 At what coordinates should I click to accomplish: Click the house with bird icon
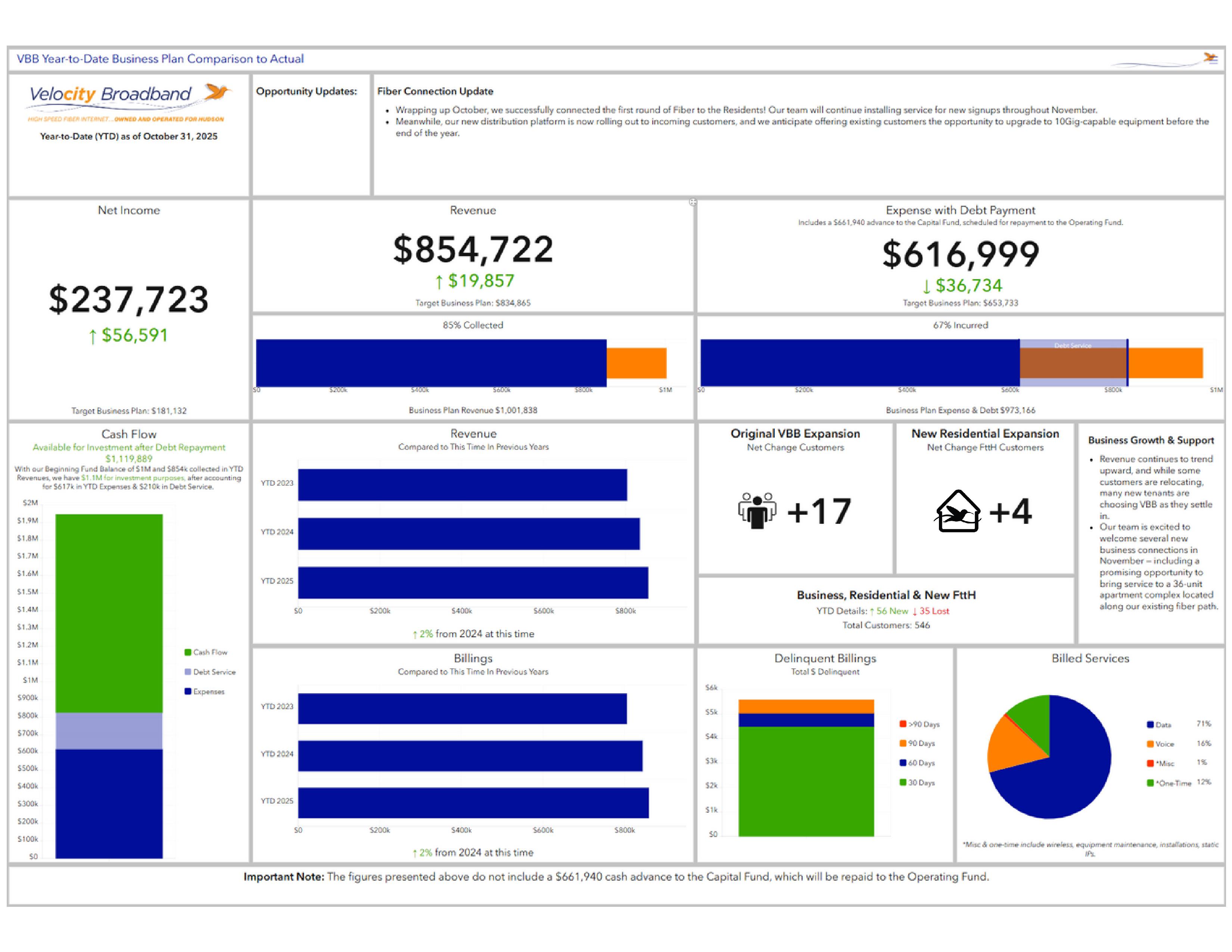point(958,511)
